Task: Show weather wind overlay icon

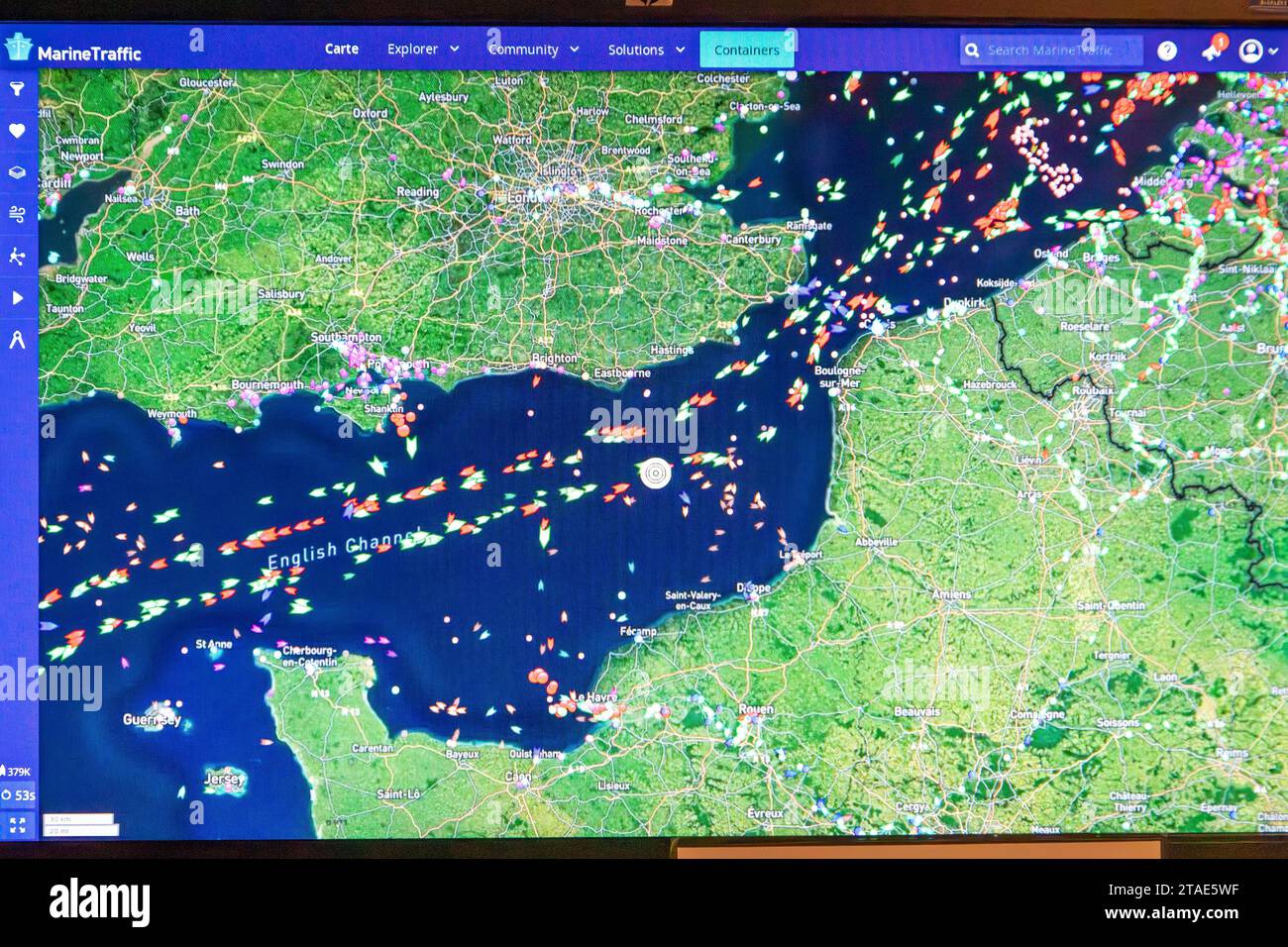Action: coord(17,214)
